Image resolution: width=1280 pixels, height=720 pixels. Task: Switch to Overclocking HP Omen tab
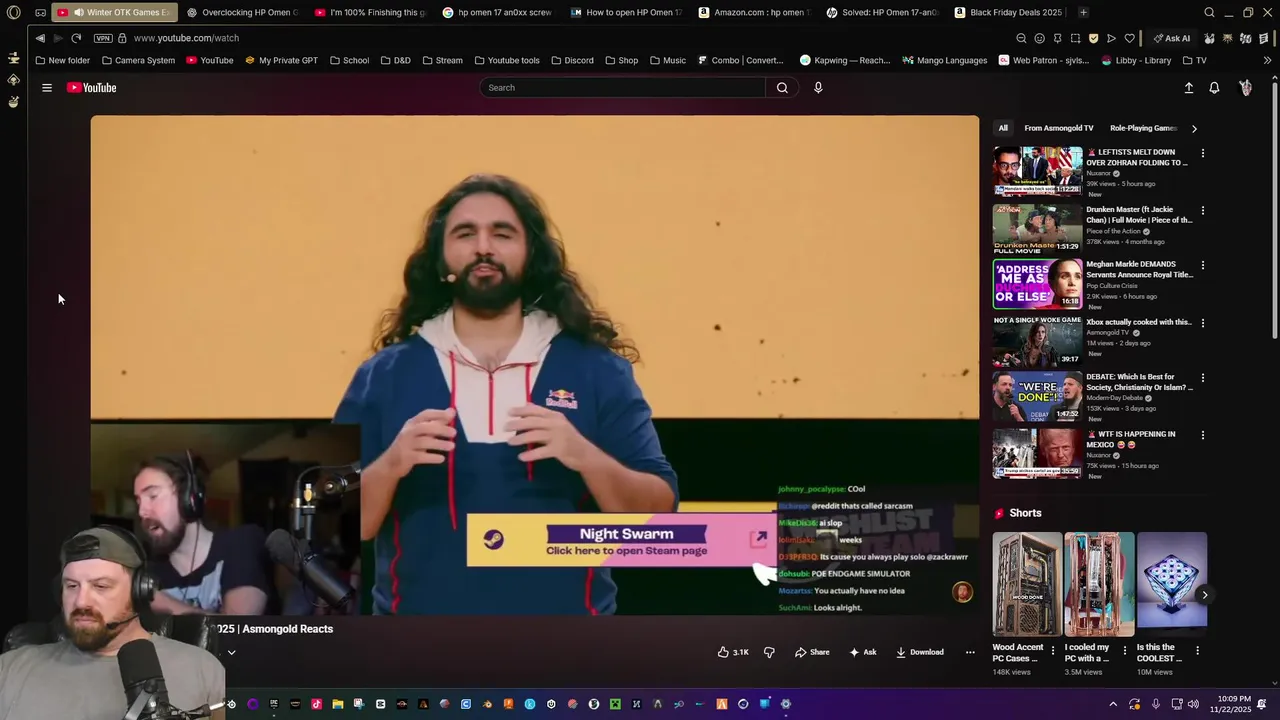tap(242, 13)
